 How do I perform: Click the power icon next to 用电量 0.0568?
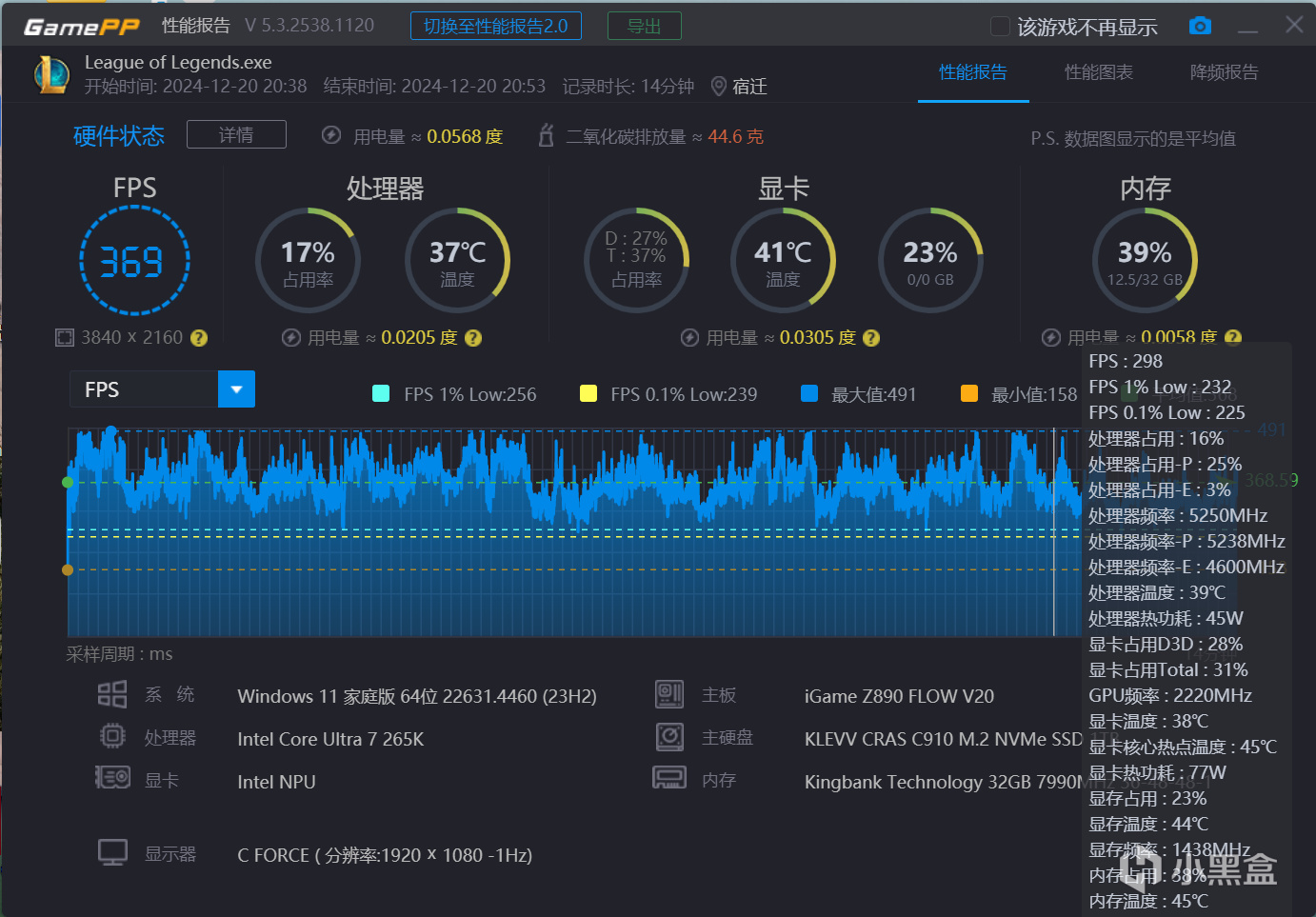[331, 135]
